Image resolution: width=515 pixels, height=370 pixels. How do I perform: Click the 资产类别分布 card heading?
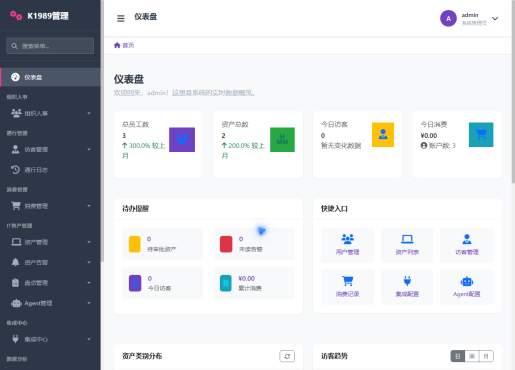142,356
